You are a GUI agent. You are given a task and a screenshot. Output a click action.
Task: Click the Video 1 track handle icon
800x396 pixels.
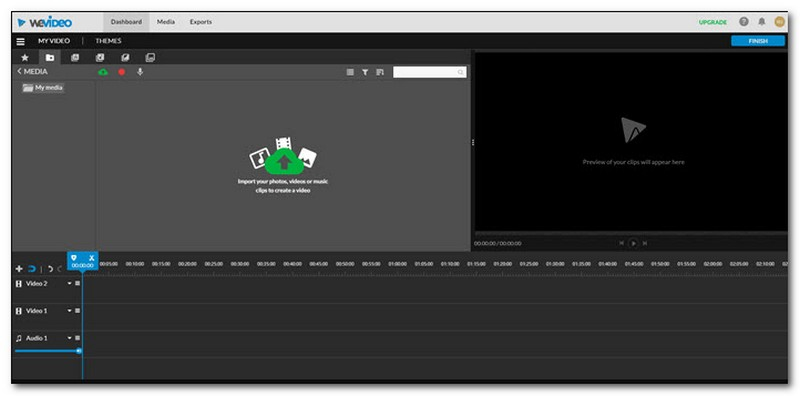[78, 310]
